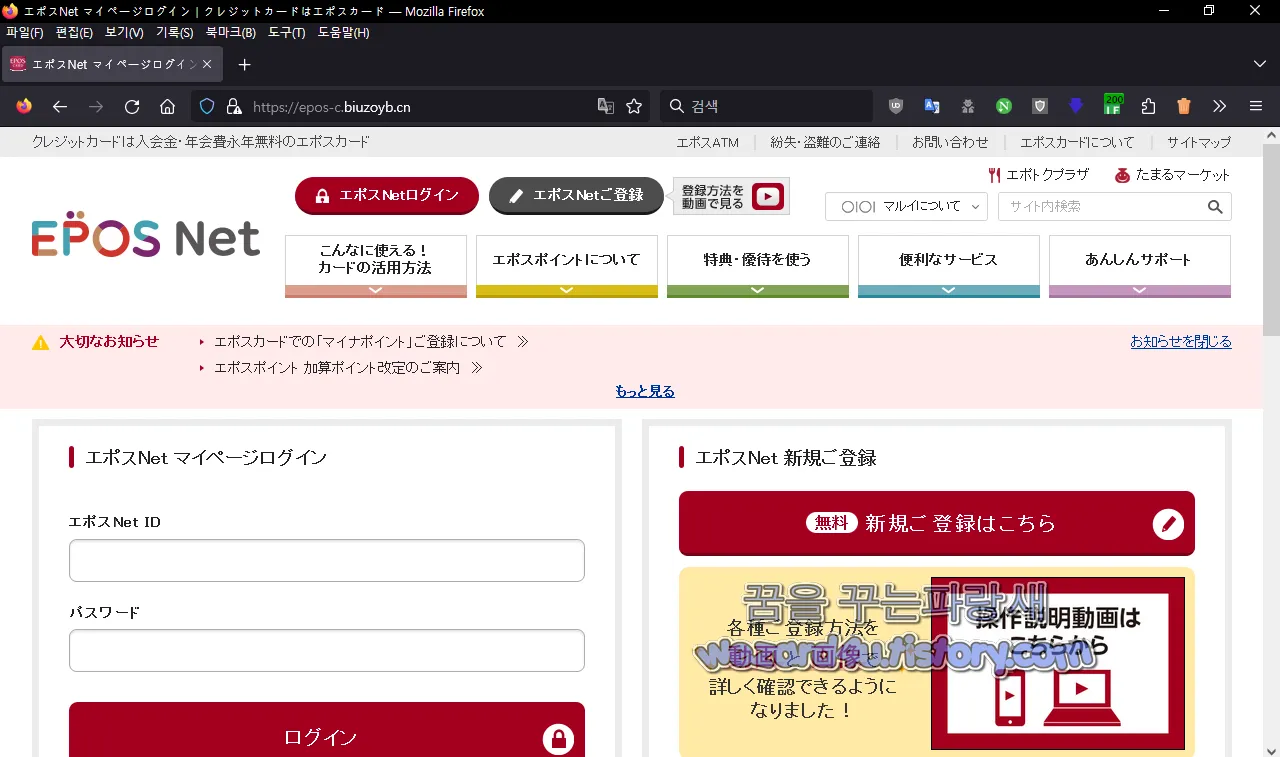
Task: Open the 紛失・盗難のご連絡 link
Action: [825, 143]
